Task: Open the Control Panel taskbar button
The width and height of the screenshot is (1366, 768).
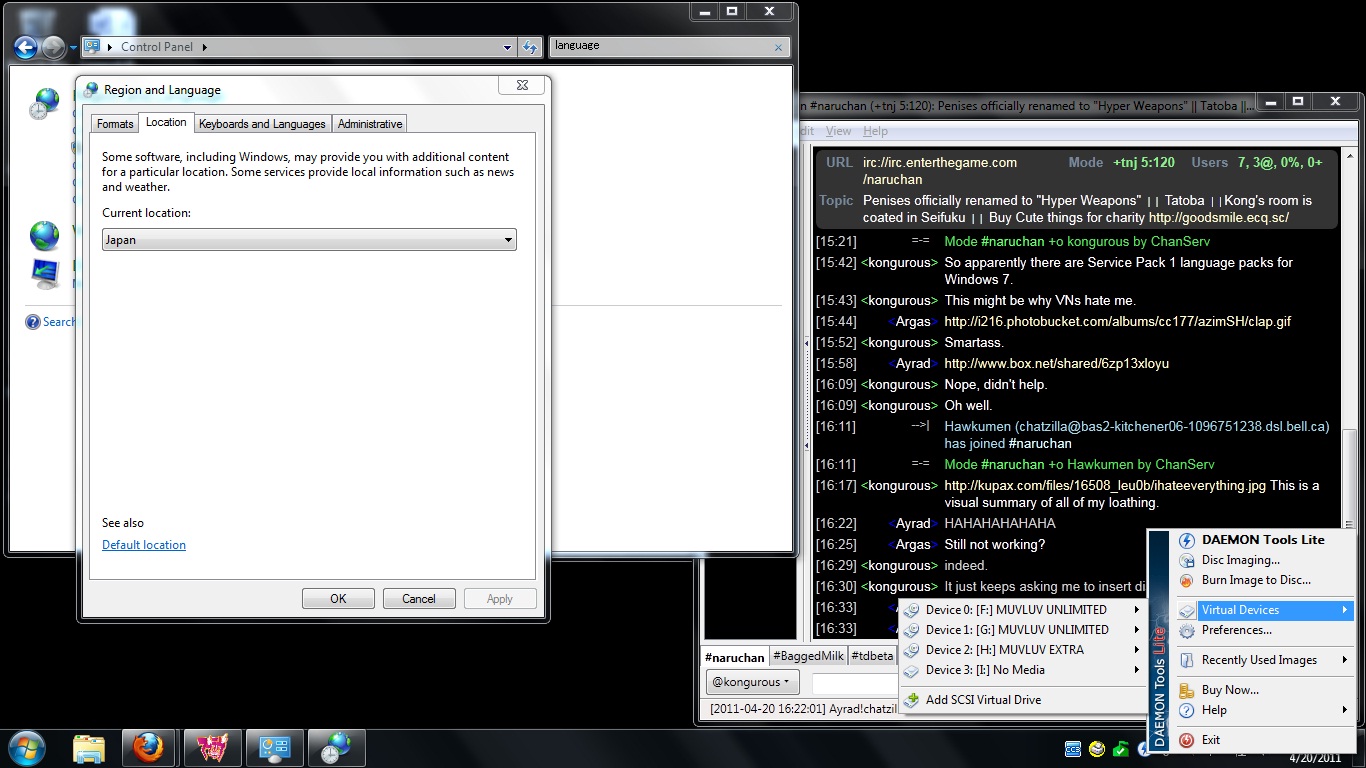Action: tap(274, 748)
